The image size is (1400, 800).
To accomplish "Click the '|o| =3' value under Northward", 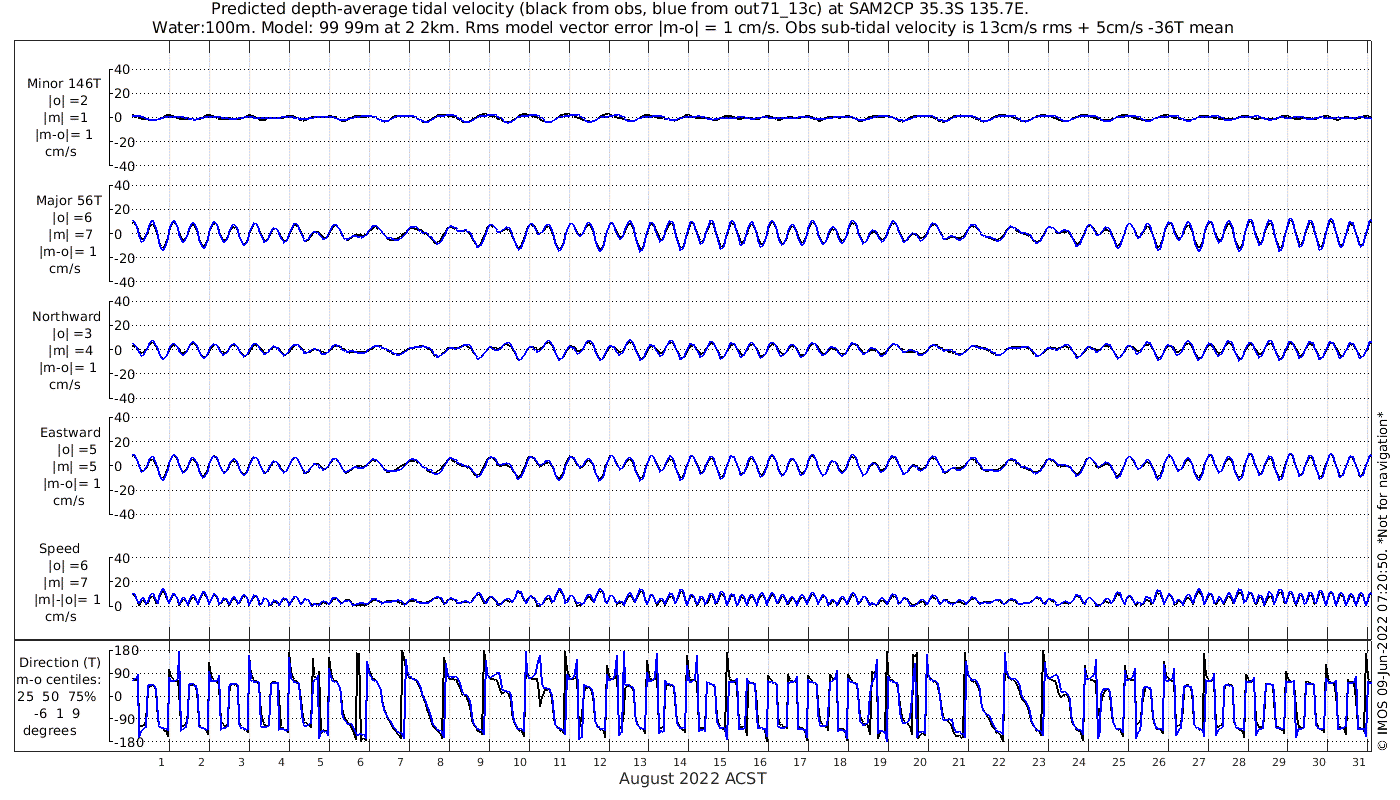I will click(70, 333).
